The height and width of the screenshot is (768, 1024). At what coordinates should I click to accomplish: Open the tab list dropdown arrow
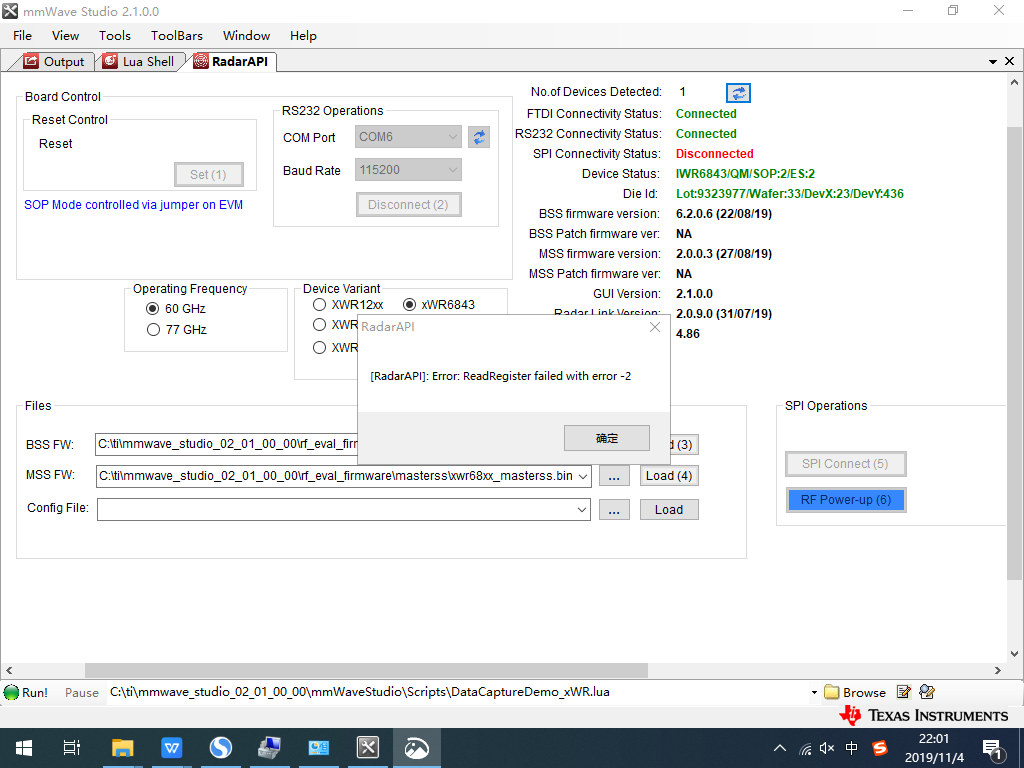point(993,61)
